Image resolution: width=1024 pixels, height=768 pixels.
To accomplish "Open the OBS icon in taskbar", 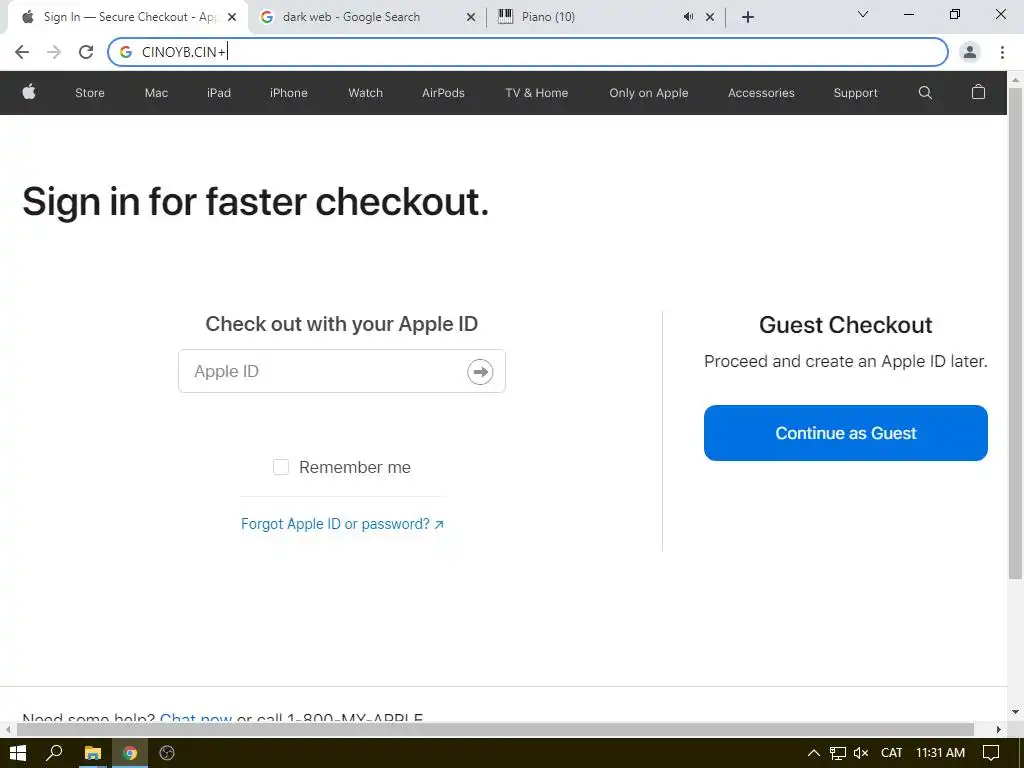I will [167, 753].
